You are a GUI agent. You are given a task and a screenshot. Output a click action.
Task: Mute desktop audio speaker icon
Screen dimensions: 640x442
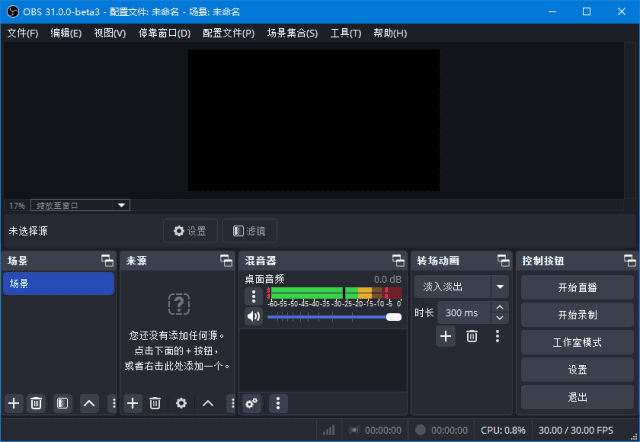[254, 316]
